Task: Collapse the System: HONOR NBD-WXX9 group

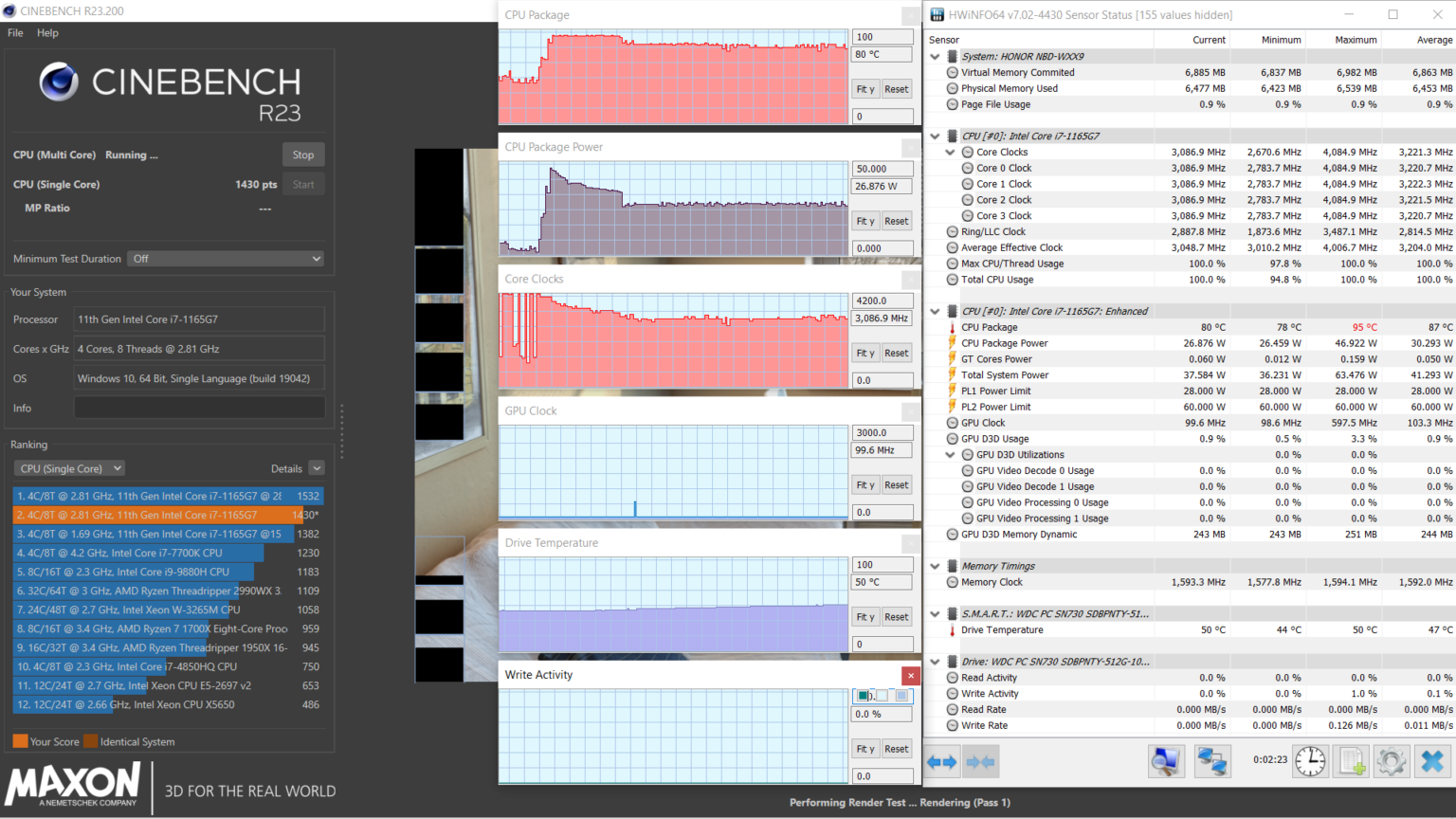Action: 935,57
